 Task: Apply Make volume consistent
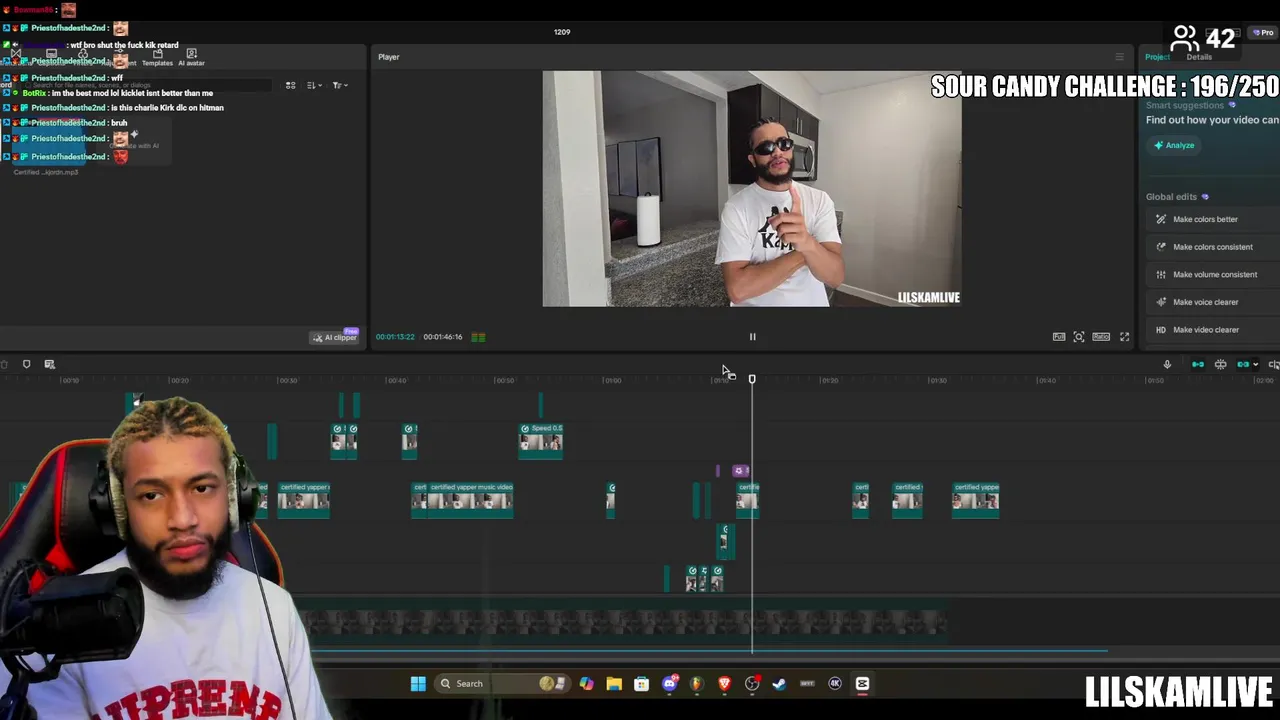[x=1213, y=274]
